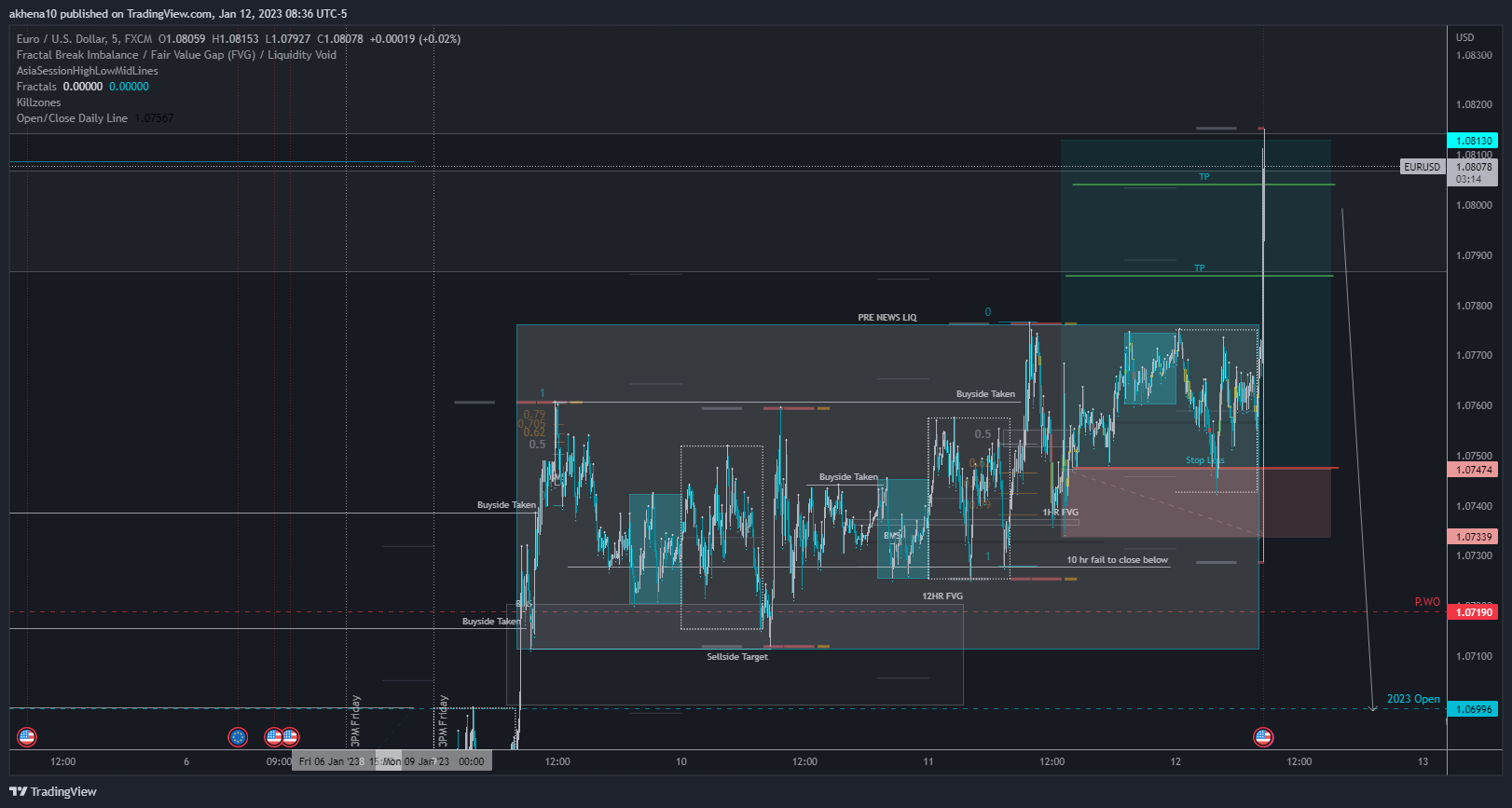This screenshot has height=808, width=1512.
Task: Select the 12HR FVG annotation
Action: click(x=942, y=596)
